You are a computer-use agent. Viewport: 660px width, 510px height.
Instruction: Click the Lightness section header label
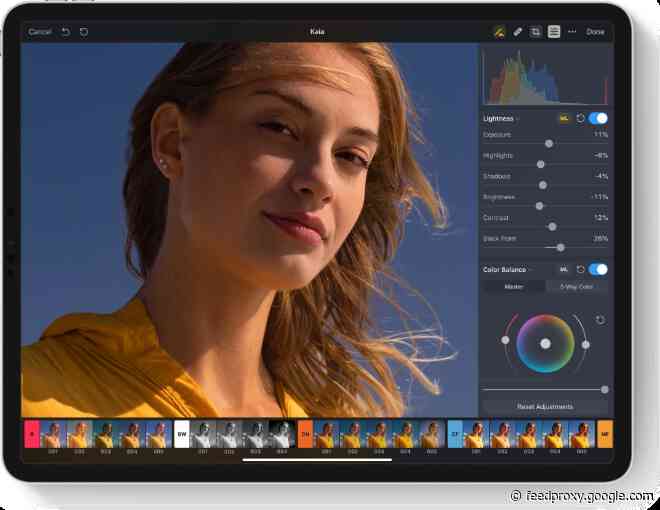[498, 119]
